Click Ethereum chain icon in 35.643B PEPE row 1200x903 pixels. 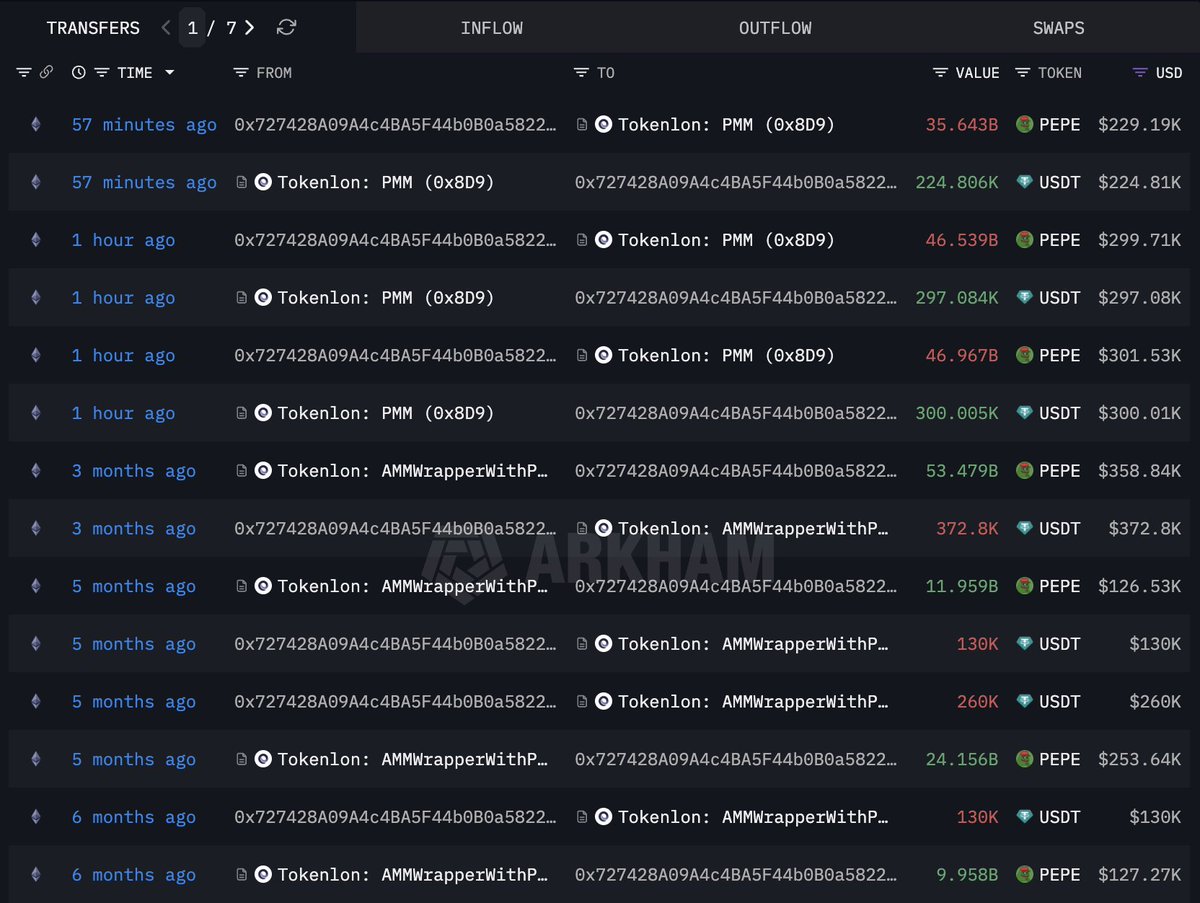(x=36, y=125)
